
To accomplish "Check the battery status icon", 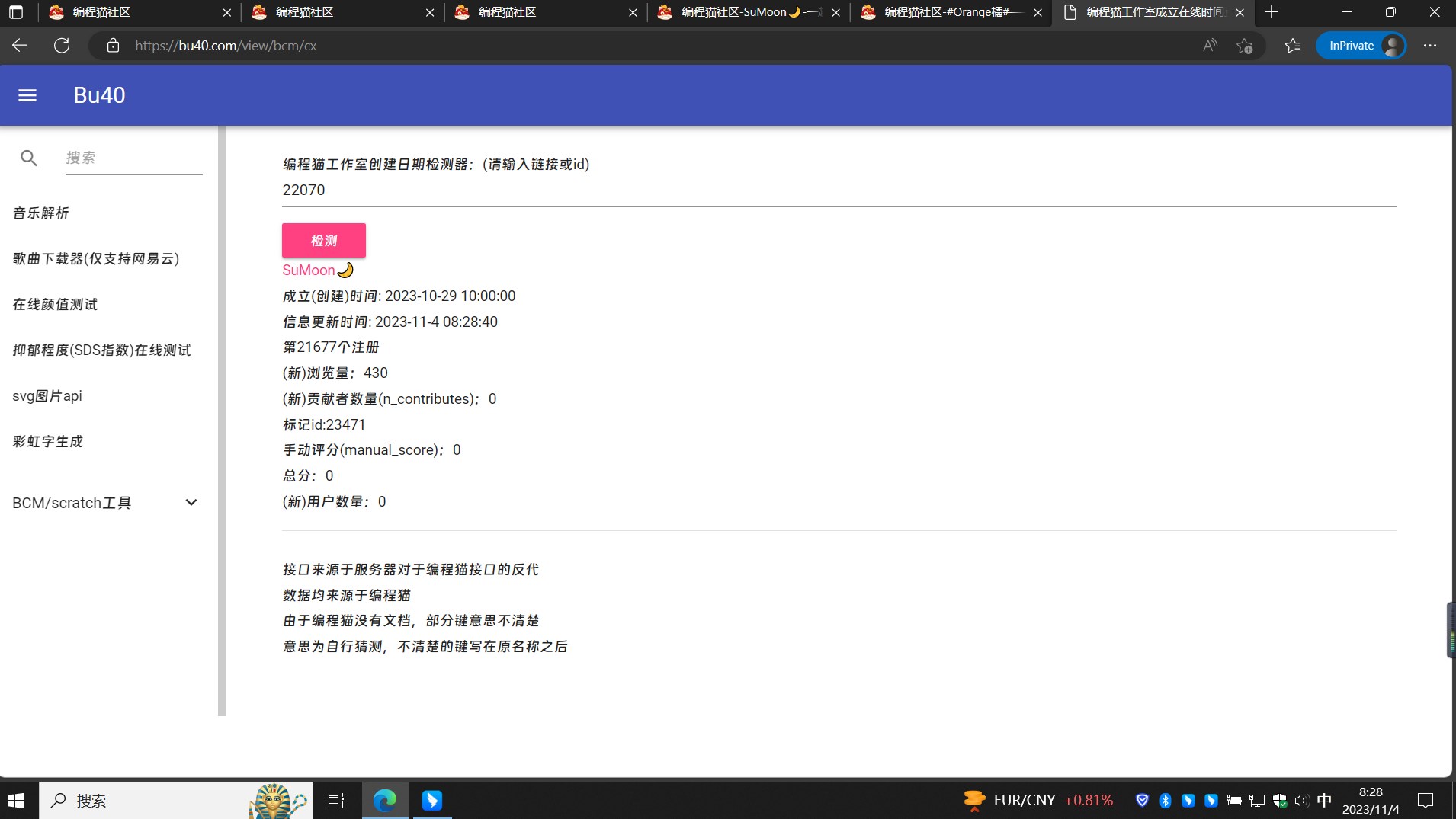I will pos(1234,801).
